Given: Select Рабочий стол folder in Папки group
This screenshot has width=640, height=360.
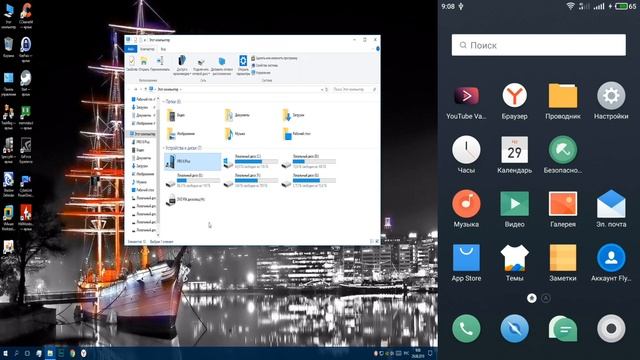Looking at the screenshot, I should coord(297,133).
